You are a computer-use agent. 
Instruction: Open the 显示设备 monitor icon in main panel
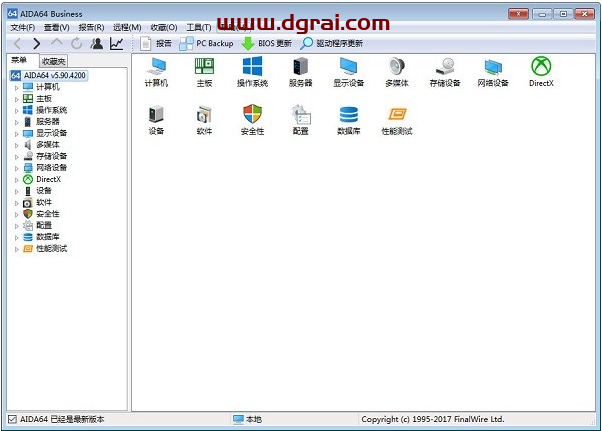click(349, 72)
